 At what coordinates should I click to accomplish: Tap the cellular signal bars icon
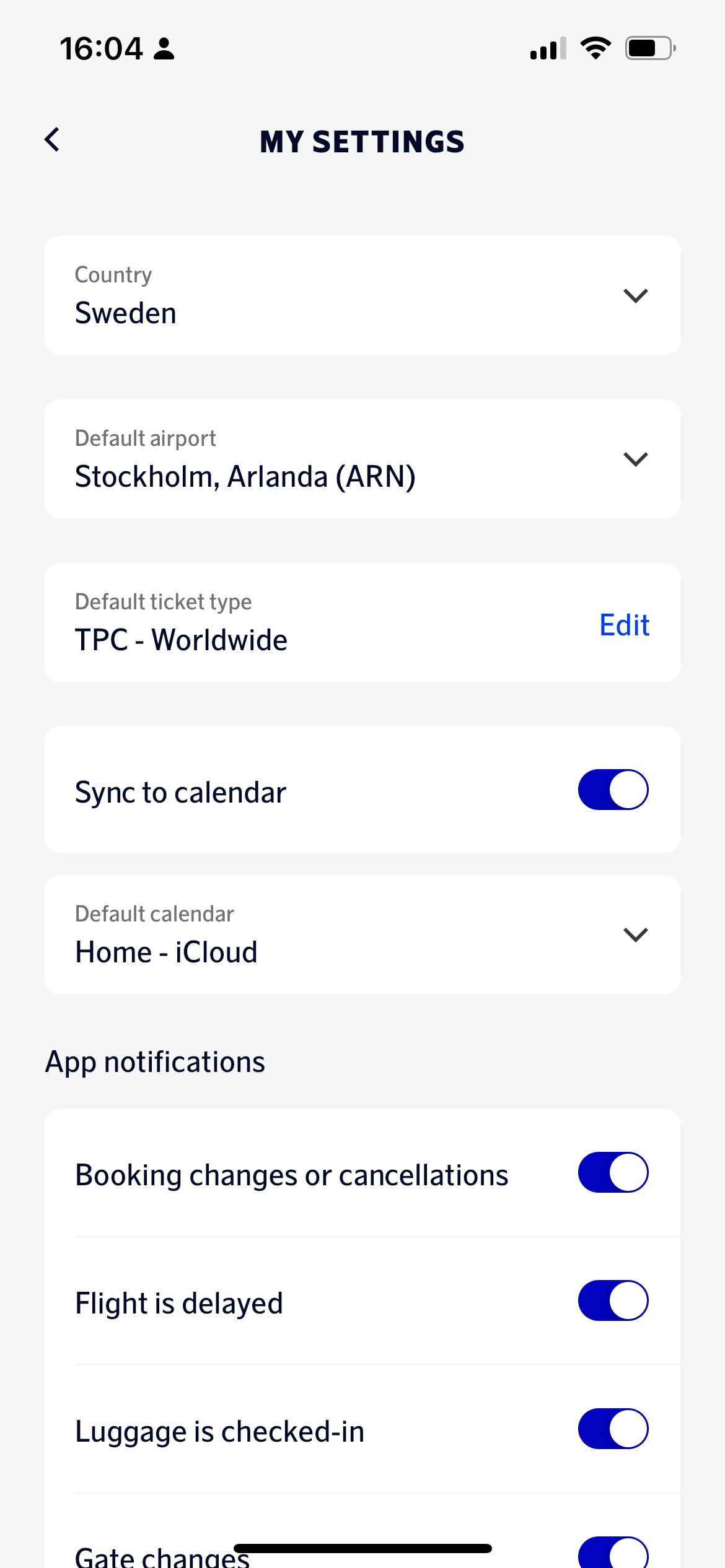(548, 48)
